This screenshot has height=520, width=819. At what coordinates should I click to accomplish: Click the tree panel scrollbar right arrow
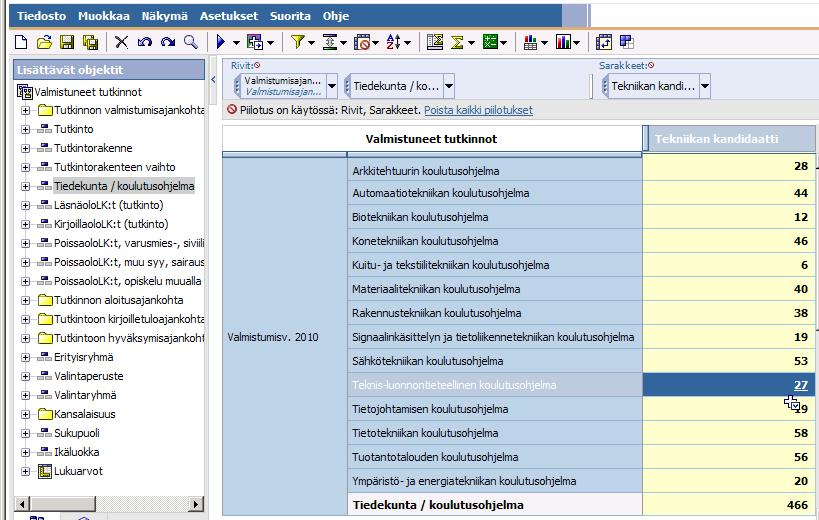coord(196,504)
